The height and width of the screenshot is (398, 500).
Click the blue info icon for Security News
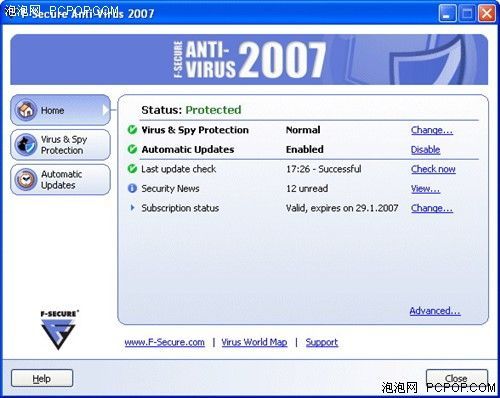(x=132, y=188)
